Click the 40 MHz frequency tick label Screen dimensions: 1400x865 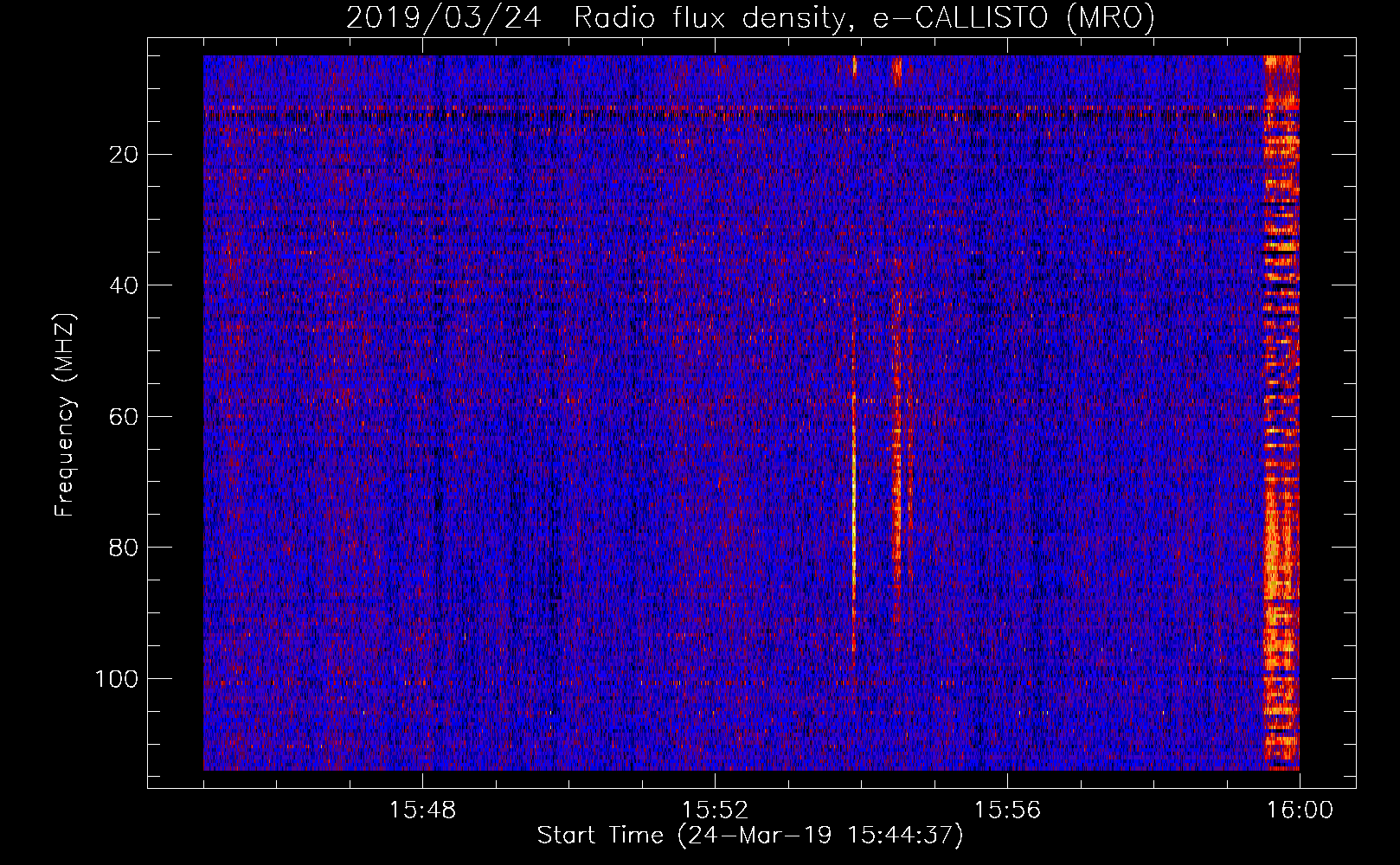point(125,285)
